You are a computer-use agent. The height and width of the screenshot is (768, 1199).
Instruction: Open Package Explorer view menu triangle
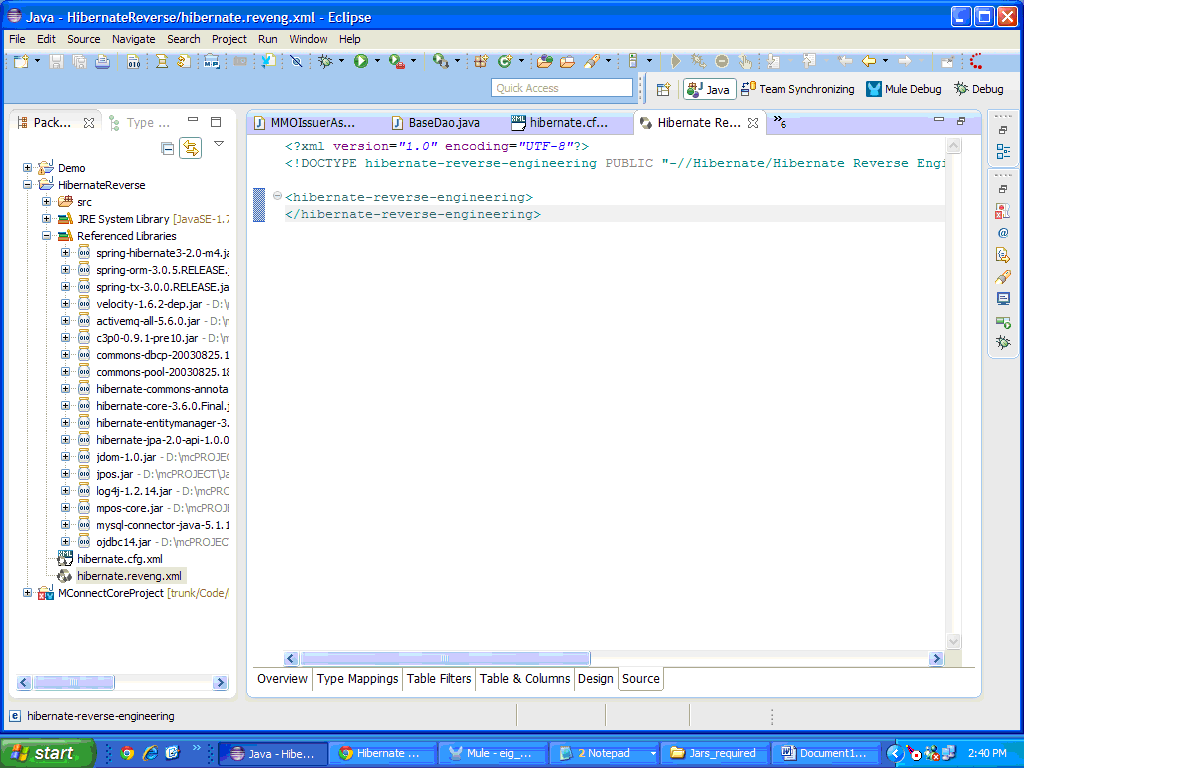pos(219,144)
